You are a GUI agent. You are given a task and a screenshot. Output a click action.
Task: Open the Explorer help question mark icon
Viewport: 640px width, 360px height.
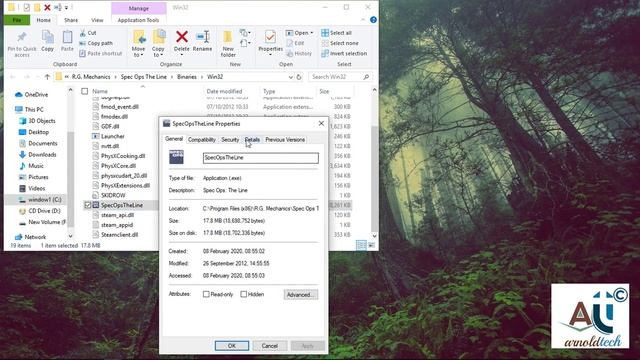tap(373, 20)
